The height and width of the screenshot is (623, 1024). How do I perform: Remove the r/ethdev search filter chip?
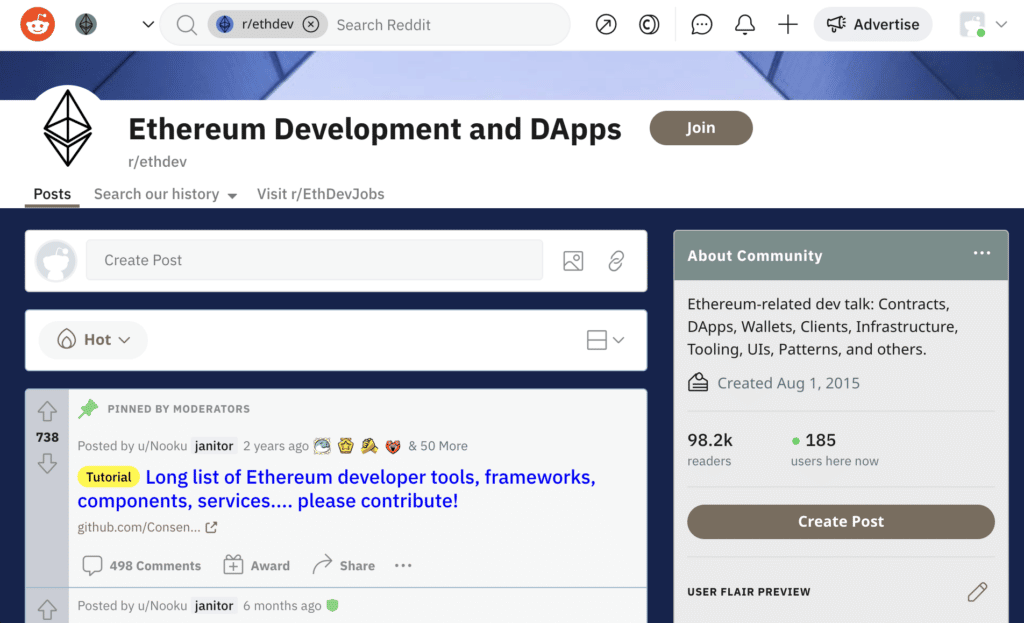pyautogui.click(x=311, y=24)
